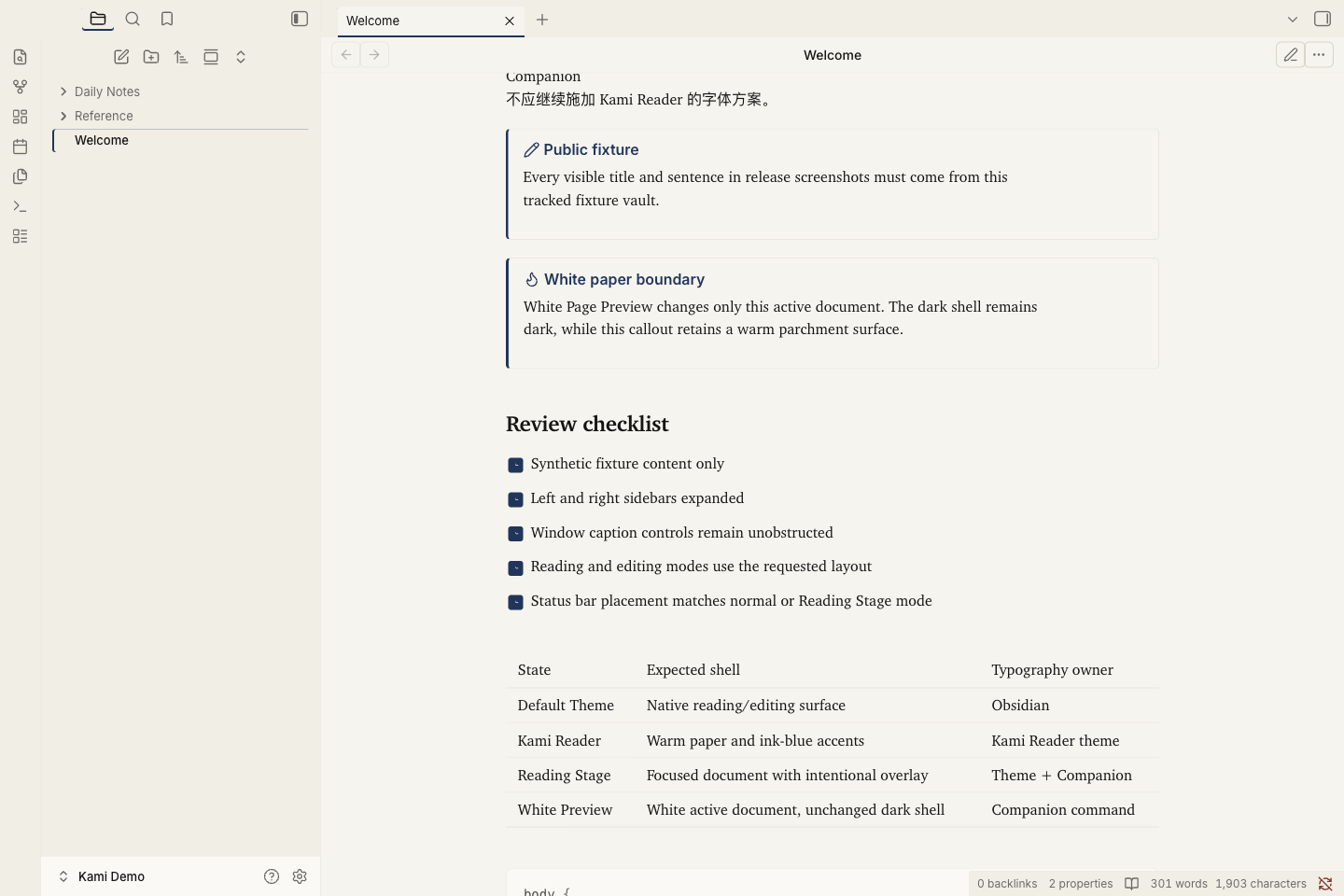Image resolution: width=1344 pixels, height=896 pixels.
Task: Open command palette ribbon icon
Action: click(21, 206)
